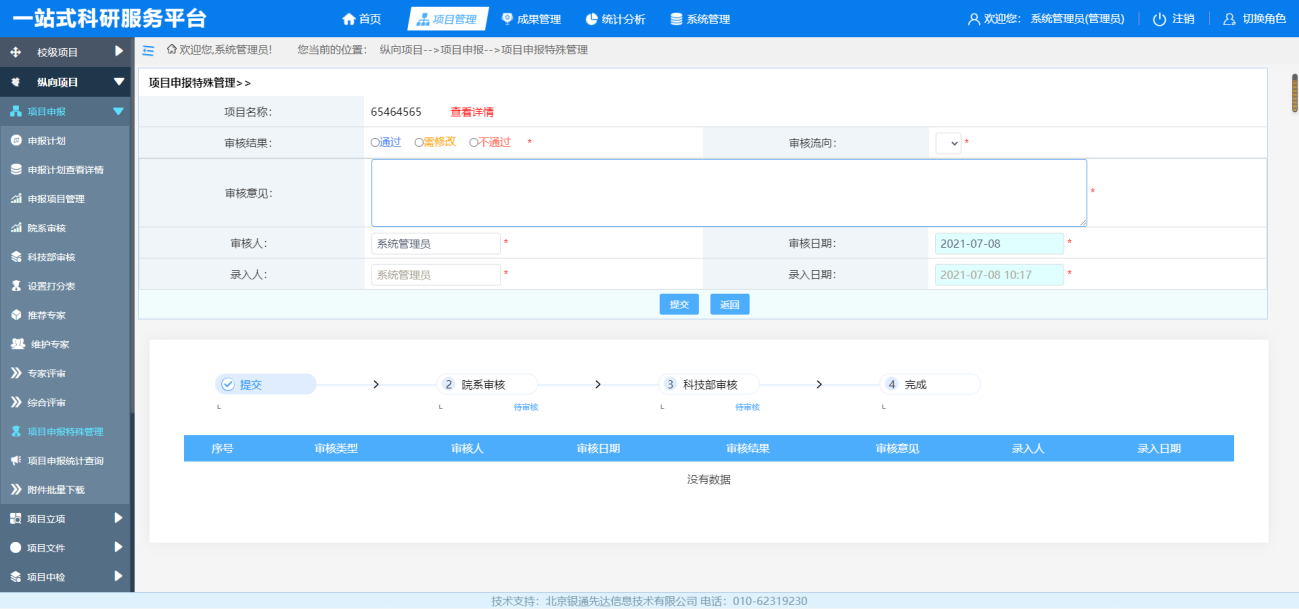The width and height of the screenshot is (1299, 609).
Task: Click 待审核 under 科技部审核 step
Action: click(748, 407)
